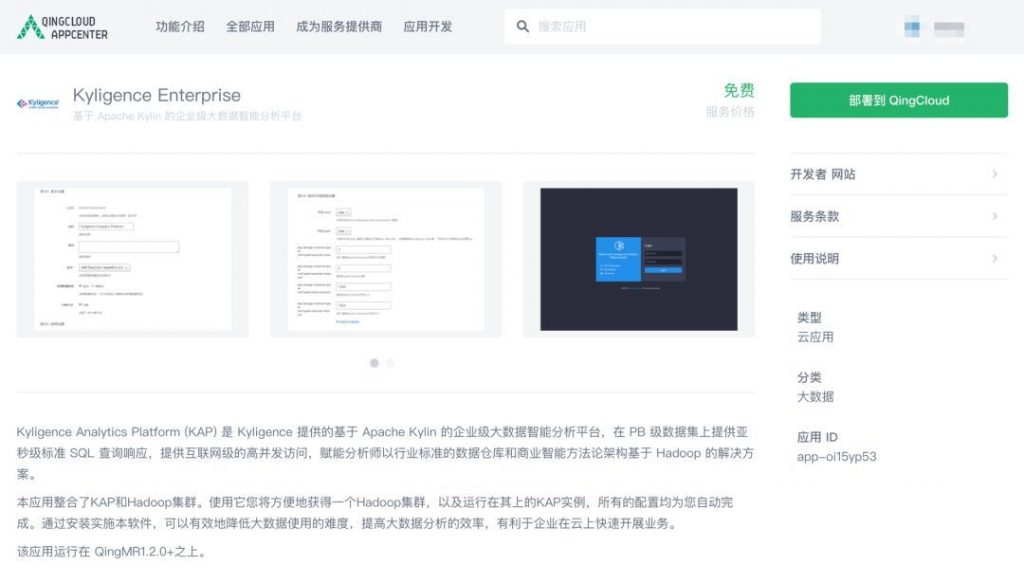Select the first carousel page dot
The width and height of the screenshot is (1024, 583).
pyautogui.click(x=375, y=363)
